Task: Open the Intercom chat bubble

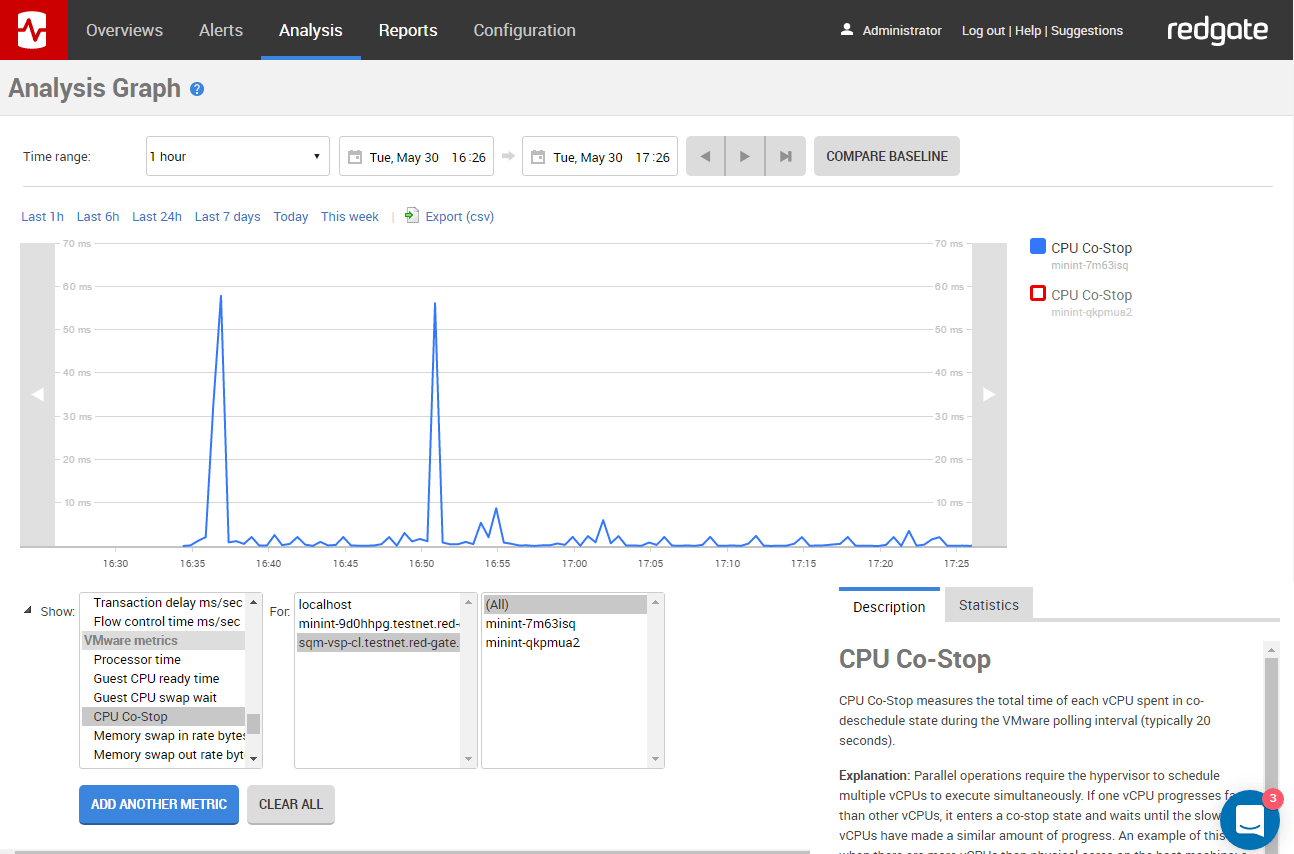Action: [1249, 820]
